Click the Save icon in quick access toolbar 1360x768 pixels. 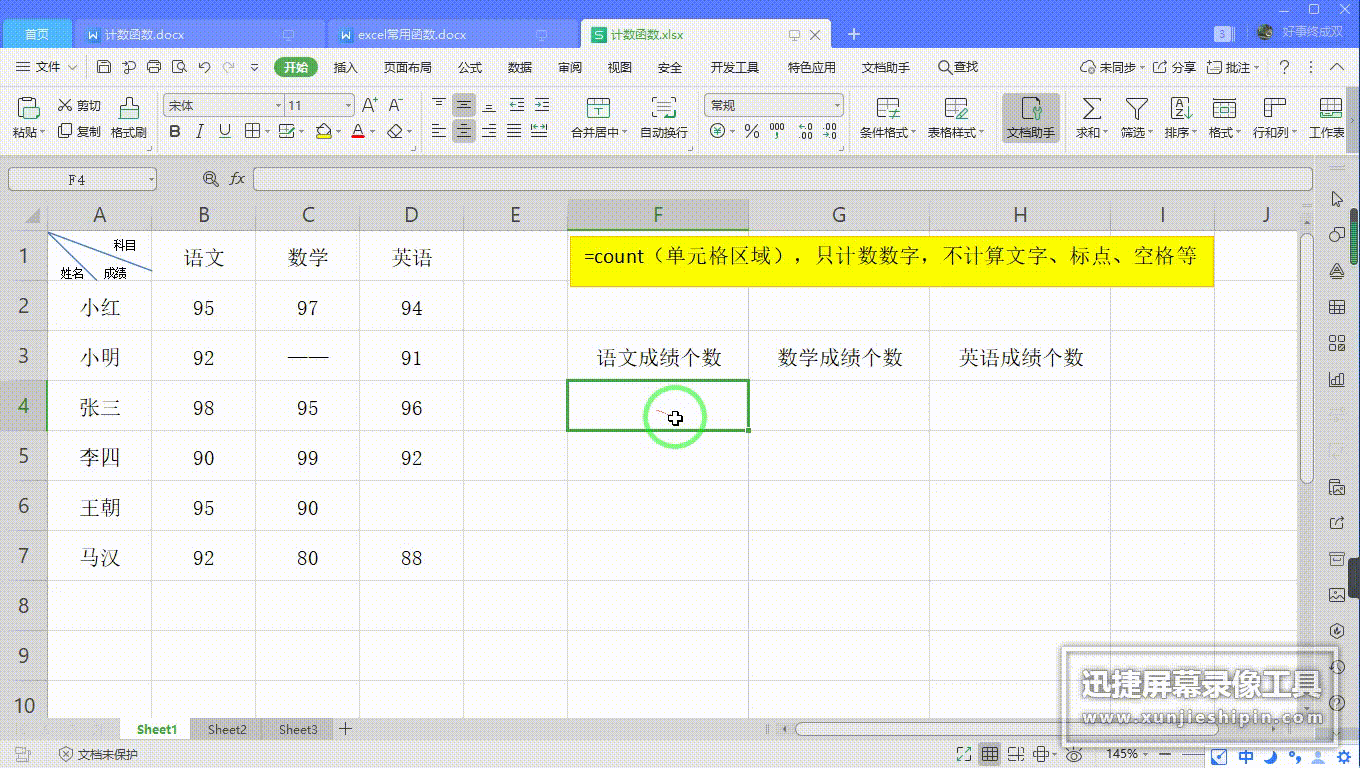104,67
